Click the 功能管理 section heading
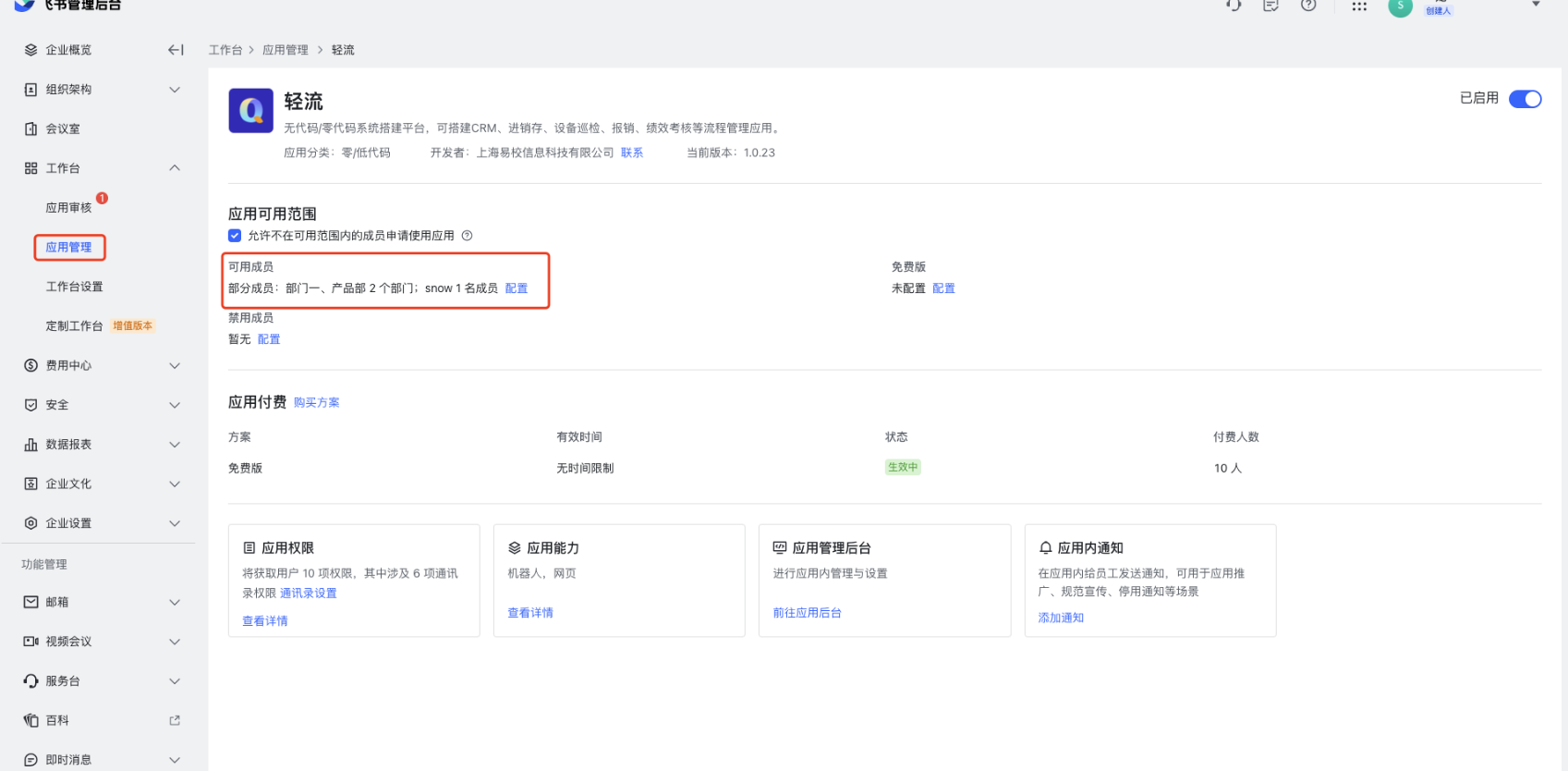Viewport: 1568px width, 771px height. pyautogui.click(x=44, y=565)
